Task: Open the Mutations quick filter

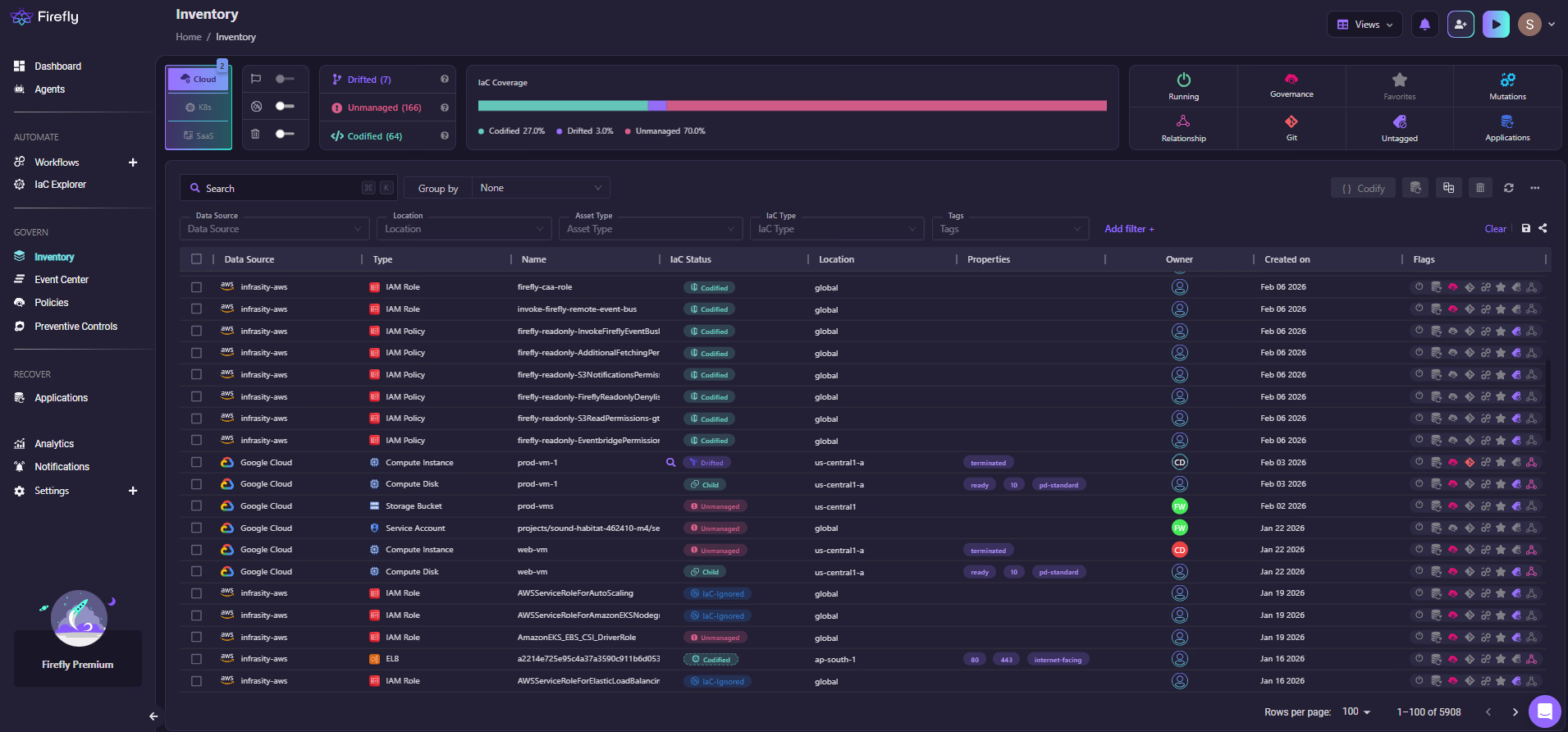Action: click(x=1507, y=86)
